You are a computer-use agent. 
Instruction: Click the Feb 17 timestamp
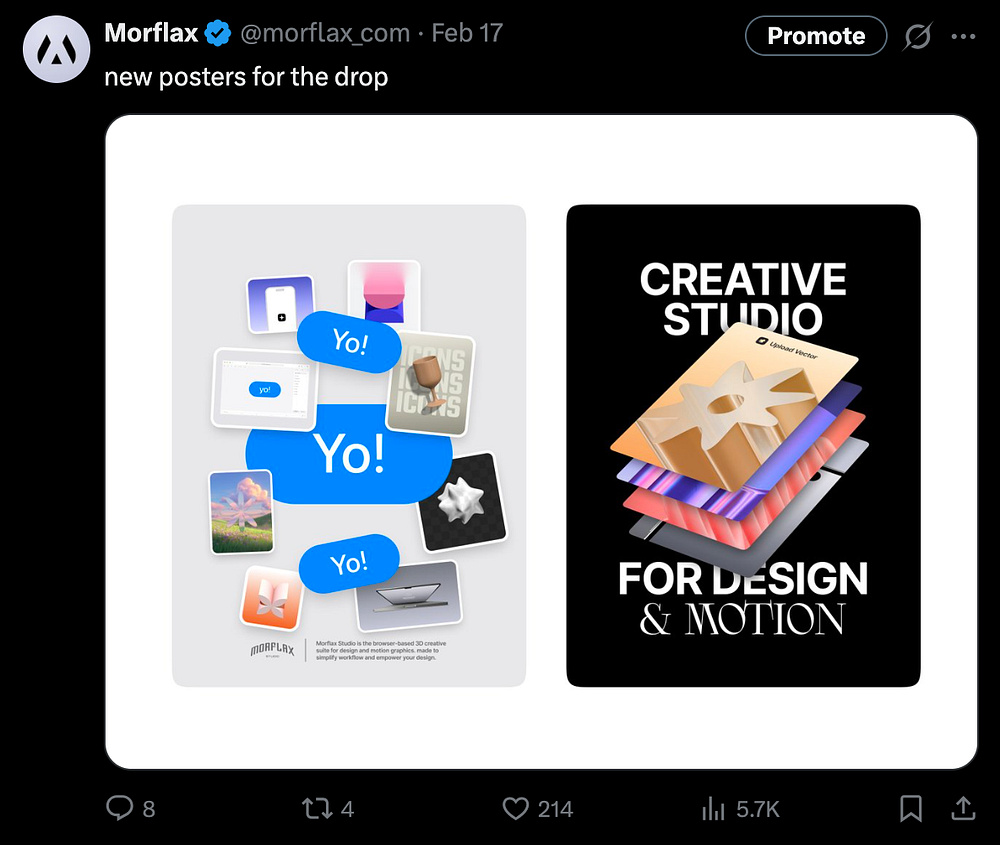click(467, 34)
